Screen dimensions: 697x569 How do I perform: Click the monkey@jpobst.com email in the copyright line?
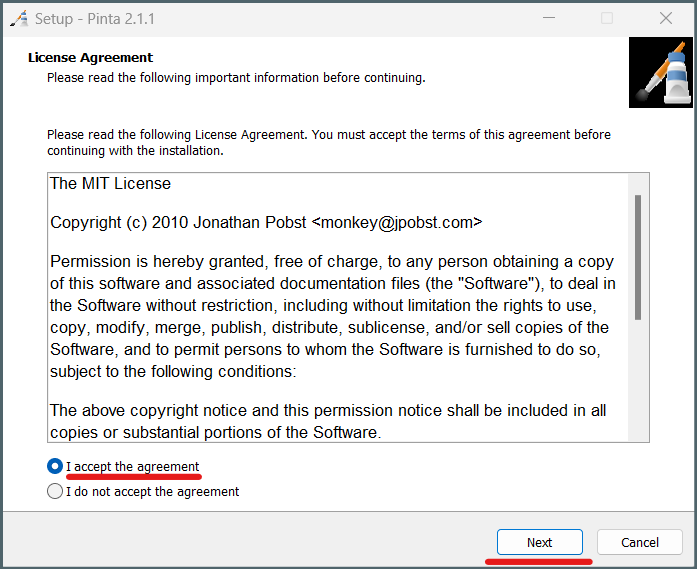click(x=397, y=222)
